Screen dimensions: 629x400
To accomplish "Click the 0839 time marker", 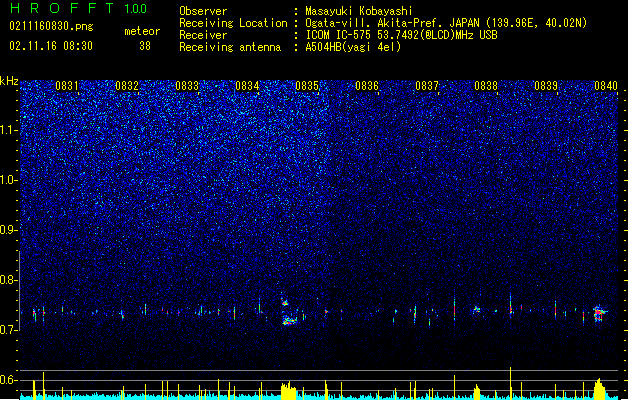I will pyautogui.click(x=546, y=86).
